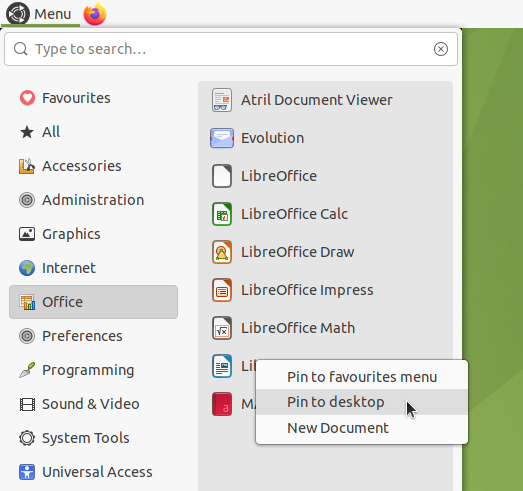Click the LibreOffice Writer document icon
Image resolution: width=523 pixels, height=491 pixels.
coord(222,366)
